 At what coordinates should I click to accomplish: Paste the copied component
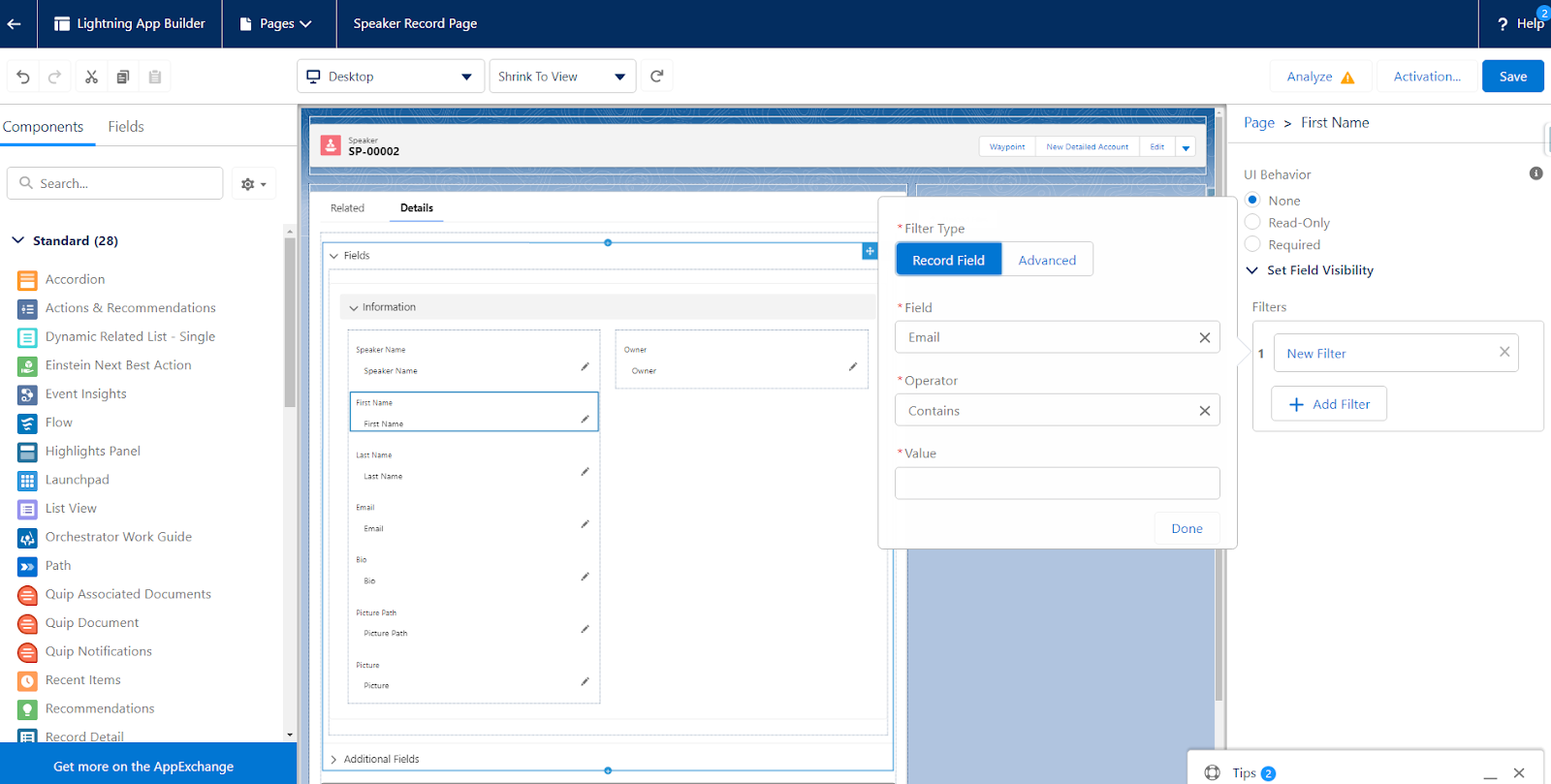(155, 77)
